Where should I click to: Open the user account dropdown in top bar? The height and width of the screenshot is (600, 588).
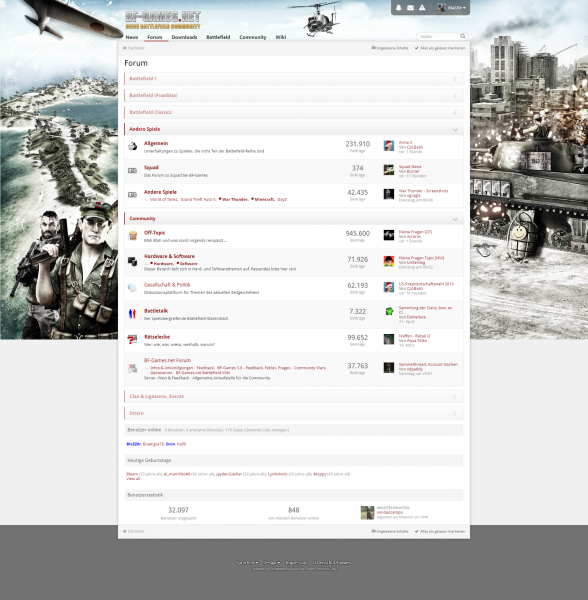click(452, 8)
